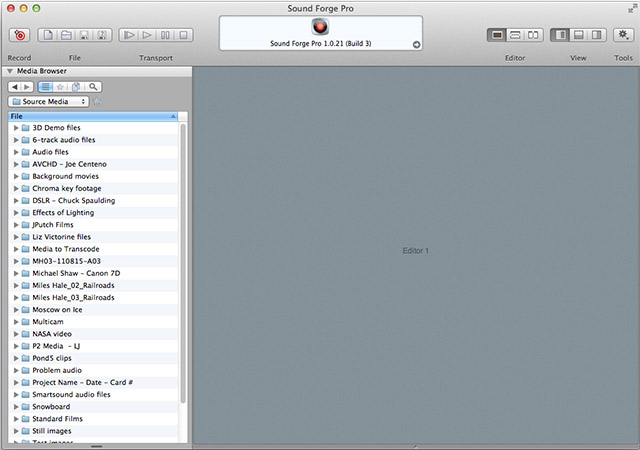The image size is (640, 450).
Task: Select the Still images folder icon
Action: 26,431
